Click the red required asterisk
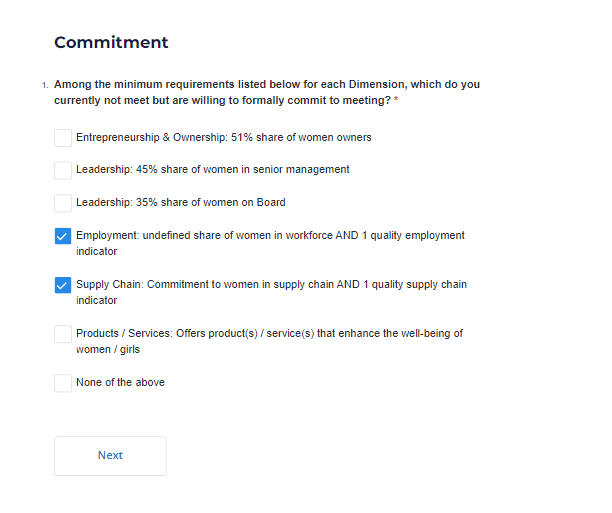 396,99
